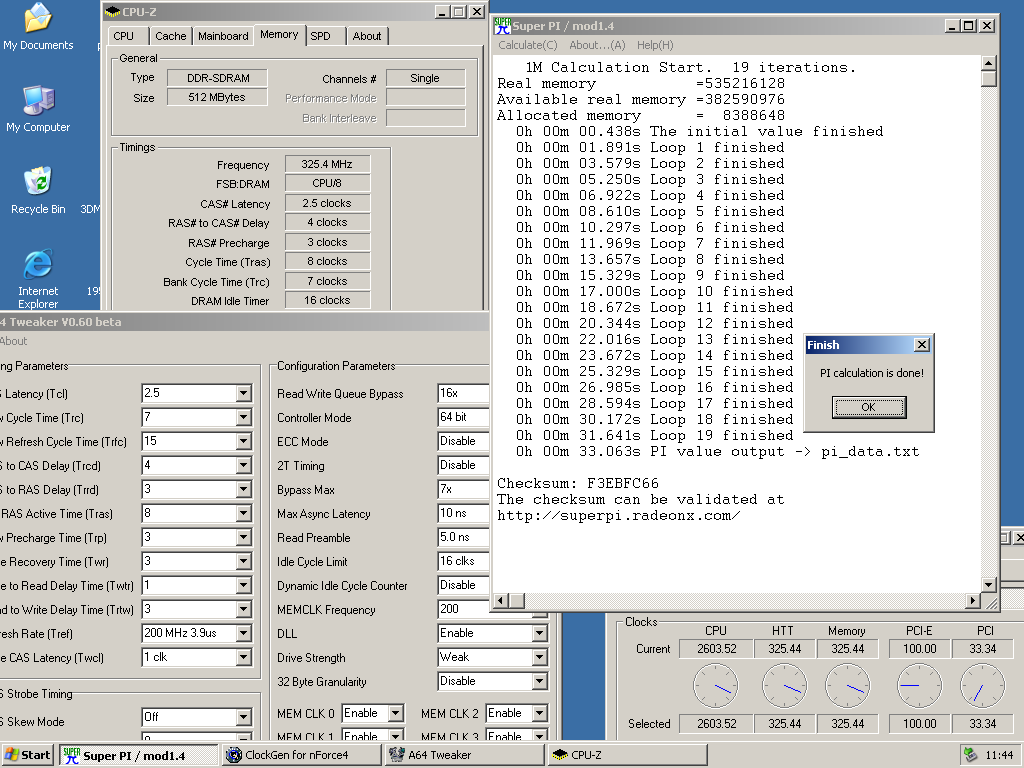This screenshot has width=1024, height=768.
Task: Click the Read Preamble 5.0 ns field
Action: (x=463, y=537)
